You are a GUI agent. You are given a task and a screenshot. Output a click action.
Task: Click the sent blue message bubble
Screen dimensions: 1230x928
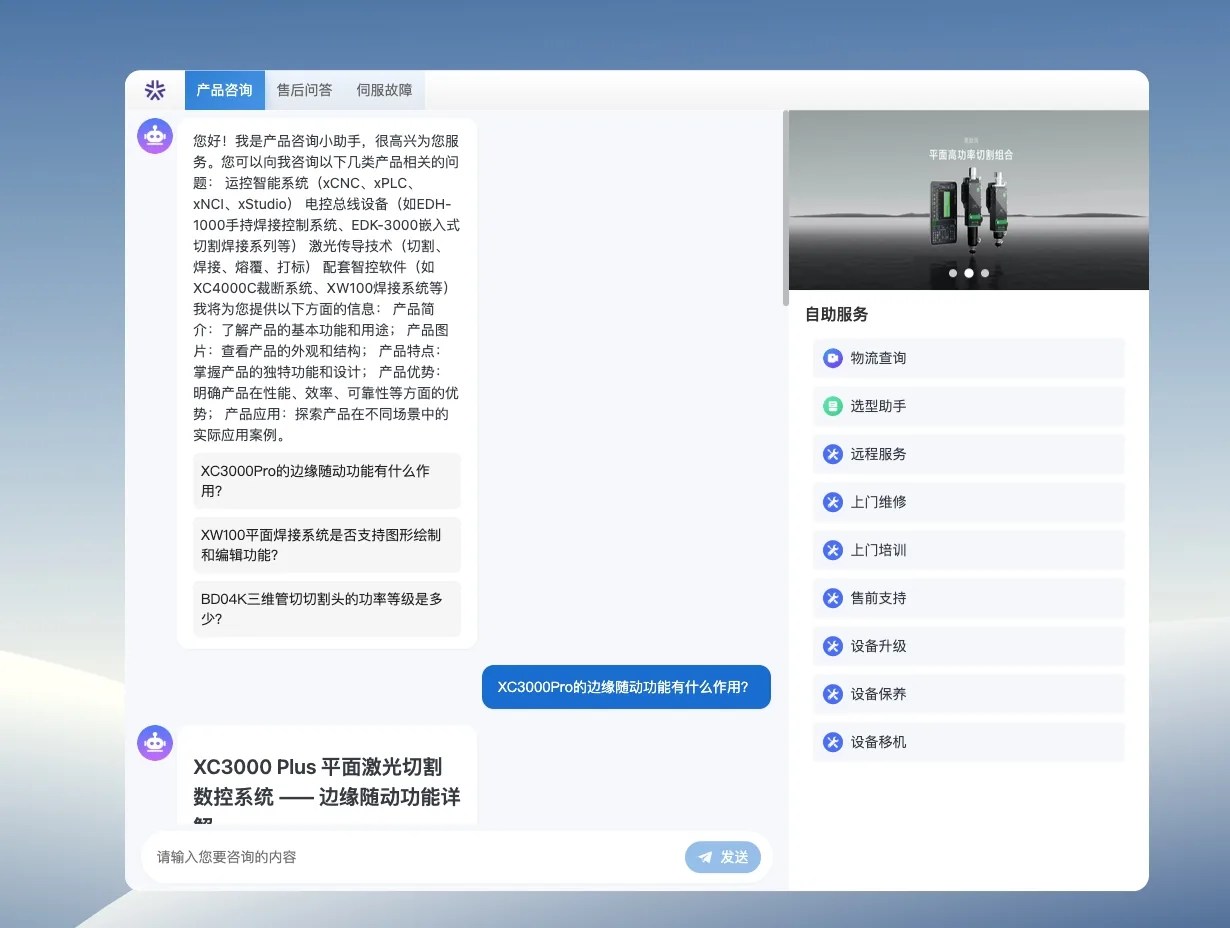[626, 687]
